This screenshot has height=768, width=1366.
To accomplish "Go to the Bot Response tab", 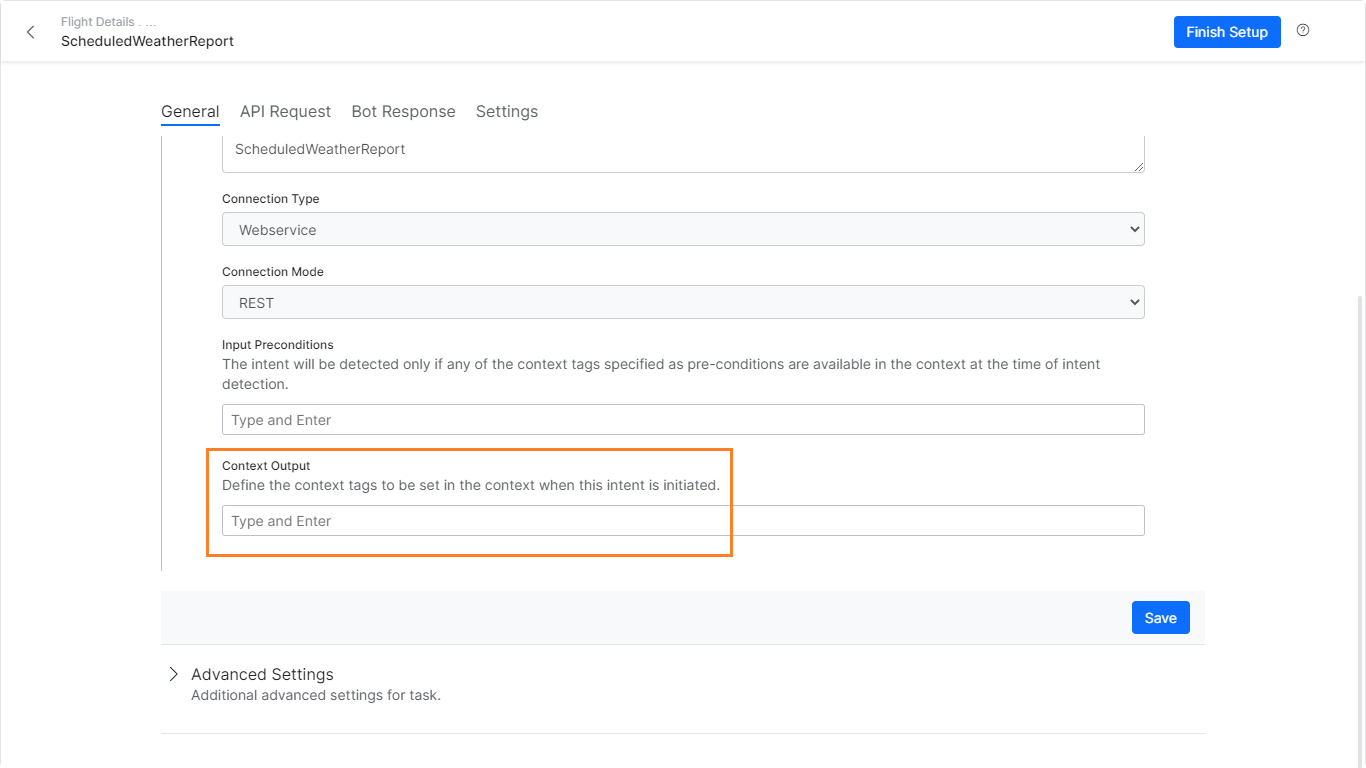I will 403,112.
